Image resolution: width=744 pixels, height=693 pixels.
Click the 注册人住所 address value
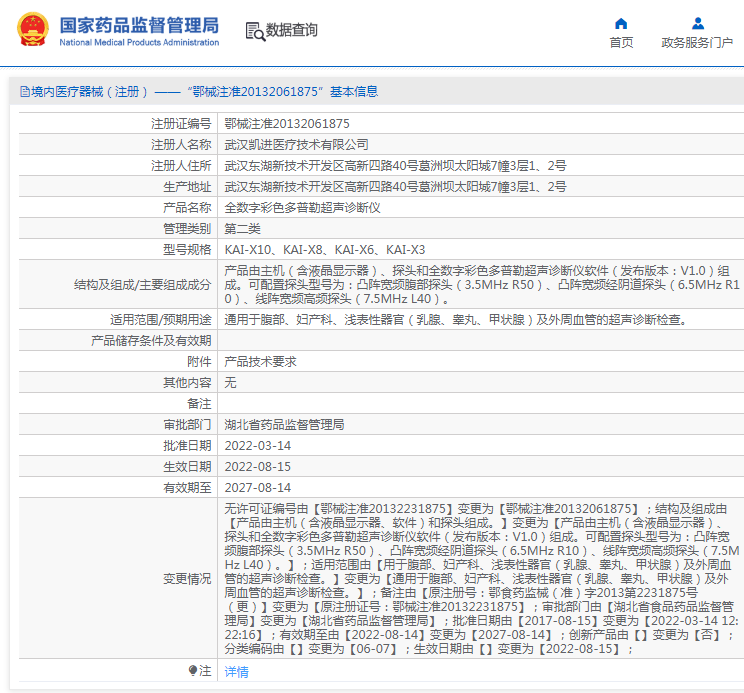point(395,166)
